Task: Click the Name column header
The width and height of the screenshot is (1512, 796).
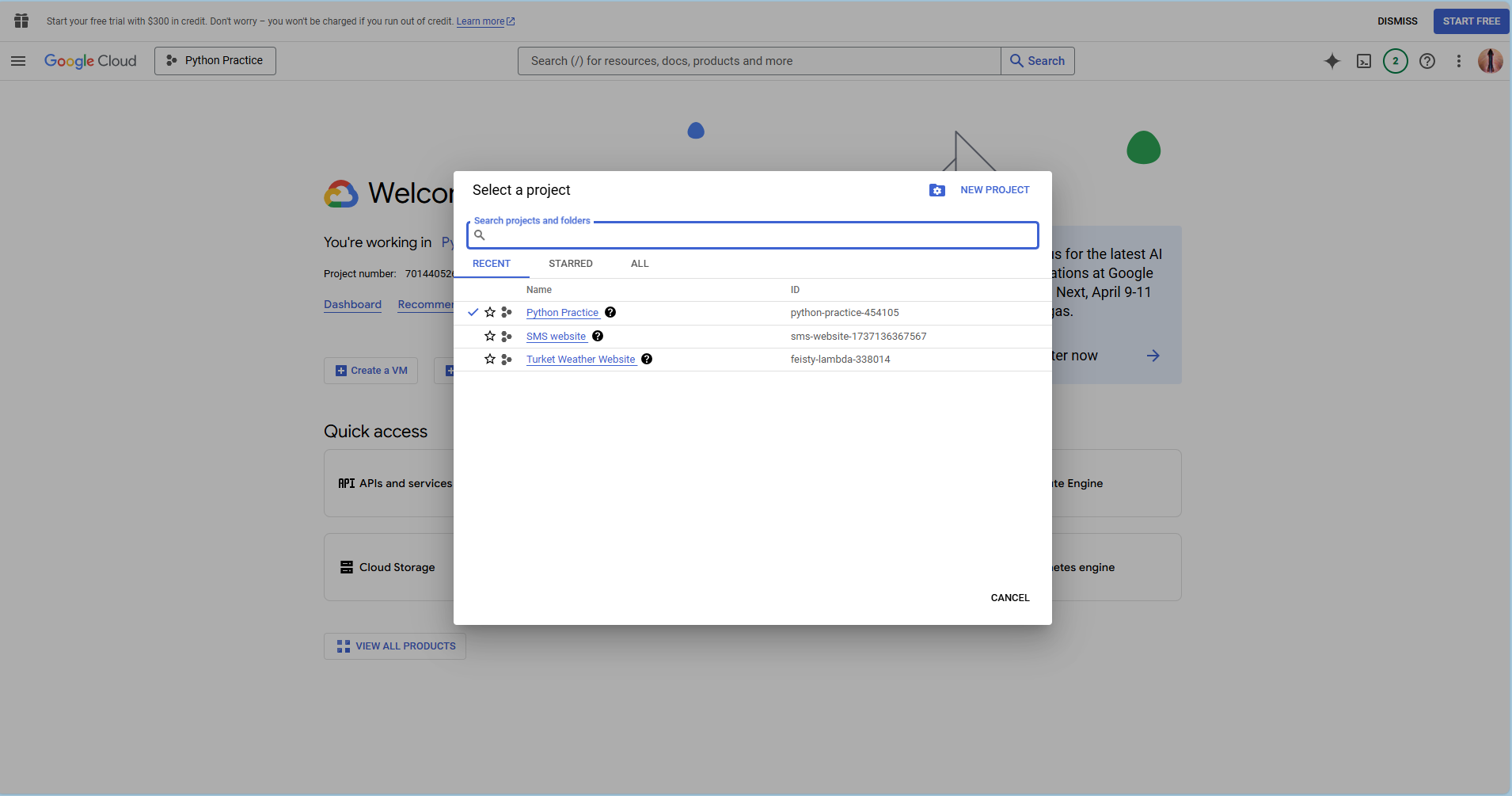Action: 539,290
